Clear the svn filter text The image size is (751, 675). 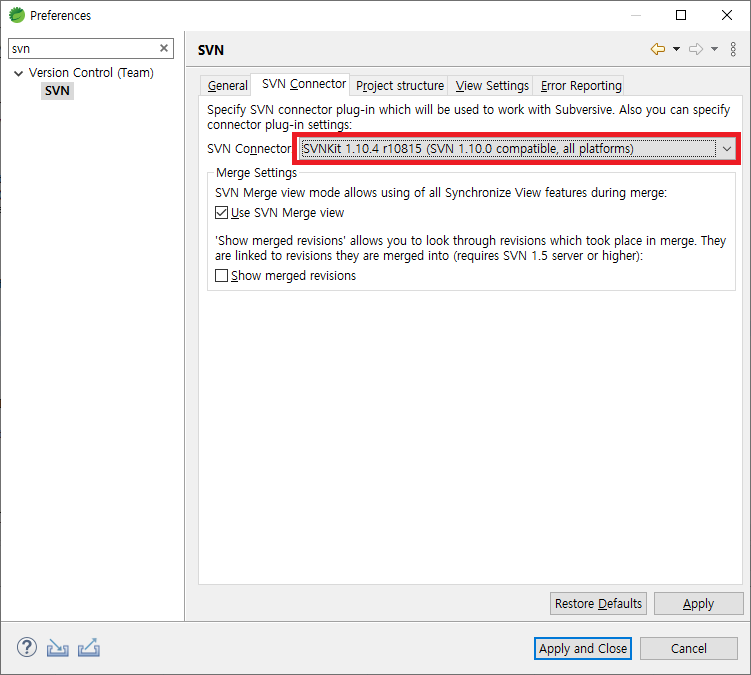(164, 48)
